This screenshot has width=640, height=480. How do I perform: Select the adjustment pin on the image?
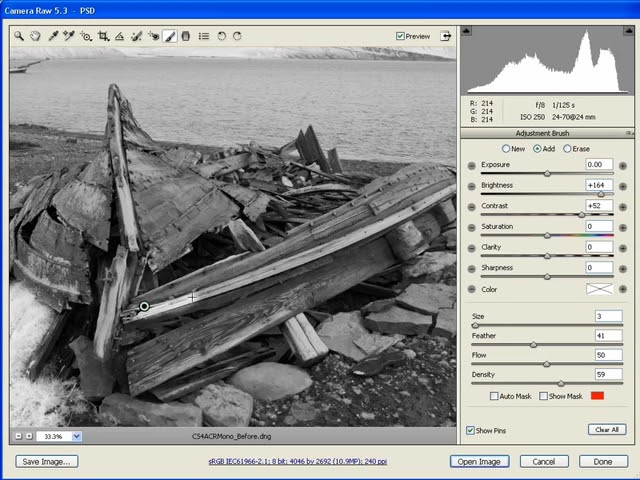(144, 306)
